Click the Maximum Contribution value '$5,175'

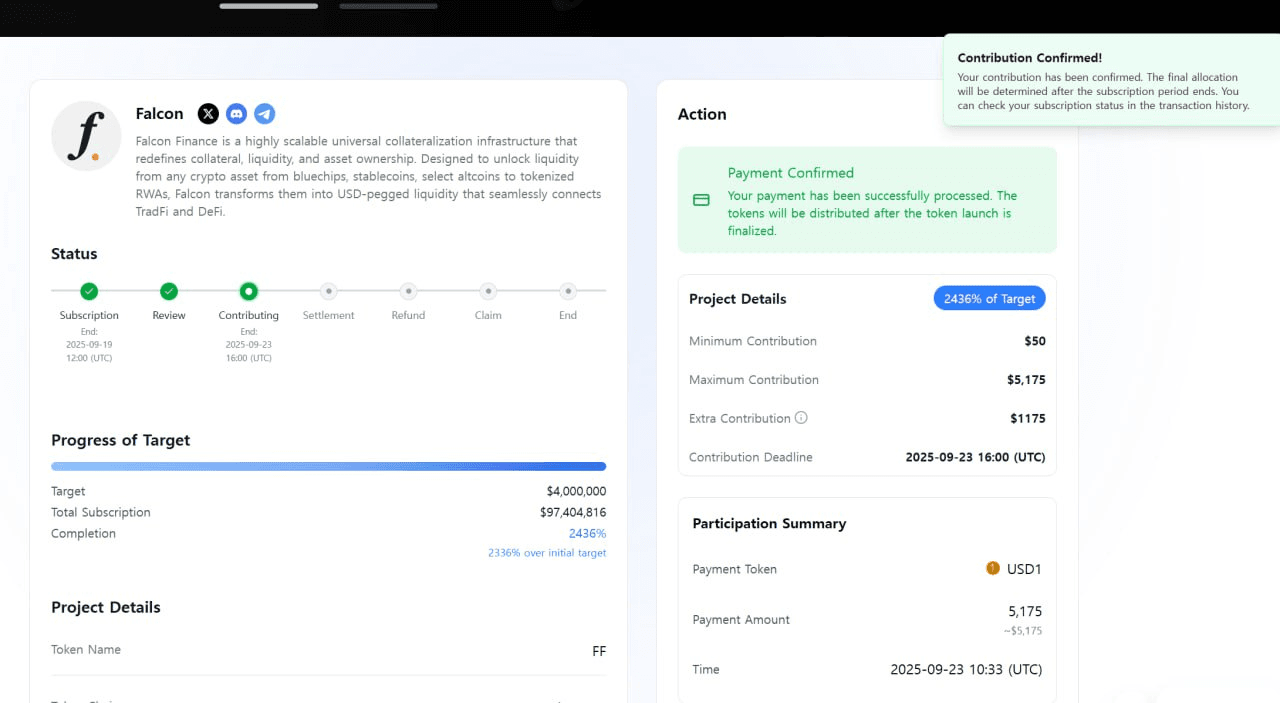1026,380
